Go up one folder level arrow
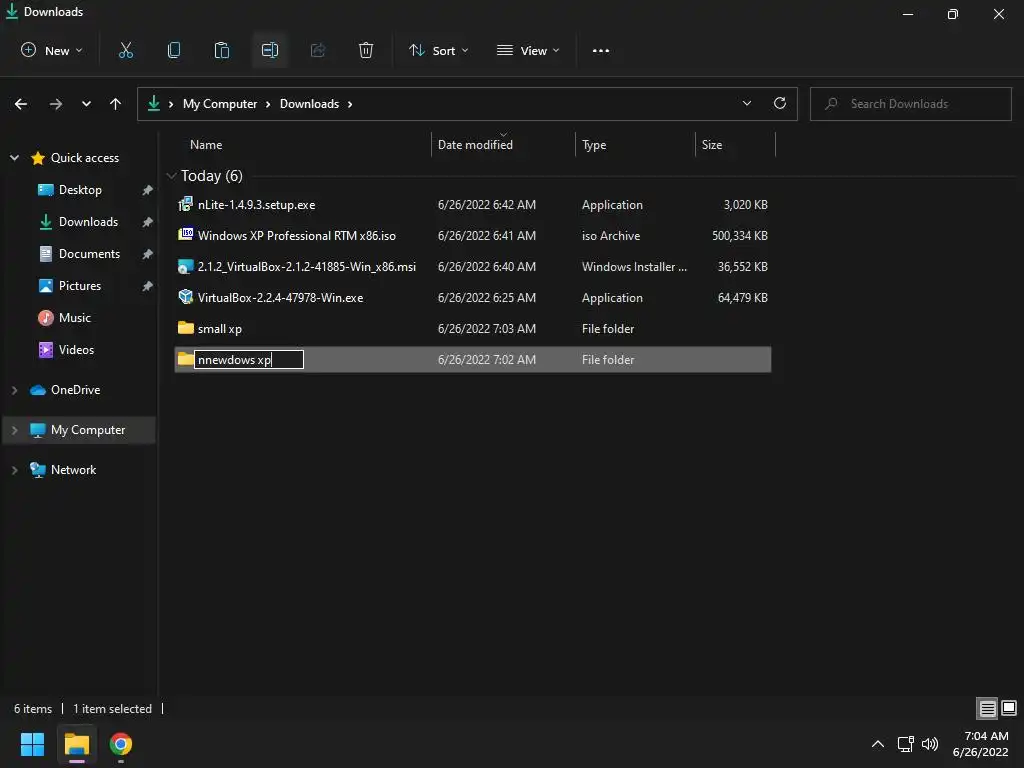Image resolution: width=1024 pixels, height=768 pixels. [116, 104]
